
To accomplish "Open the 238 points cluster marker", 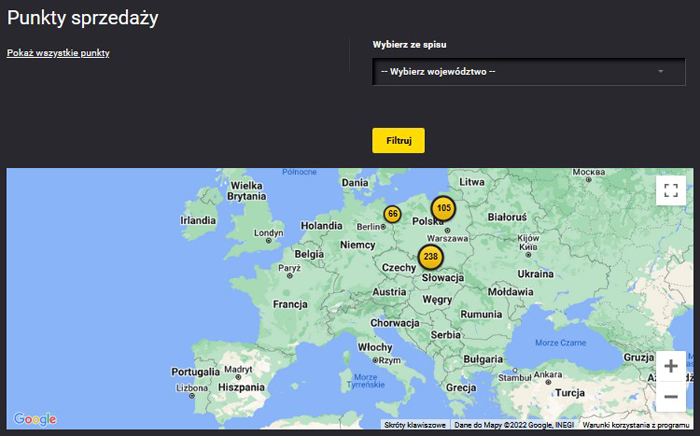I will [431, 257].
